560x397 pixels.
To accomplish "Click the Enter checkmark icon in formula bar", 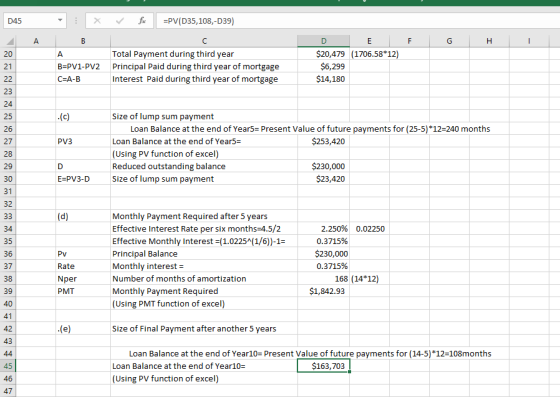I will pos(120,21).
